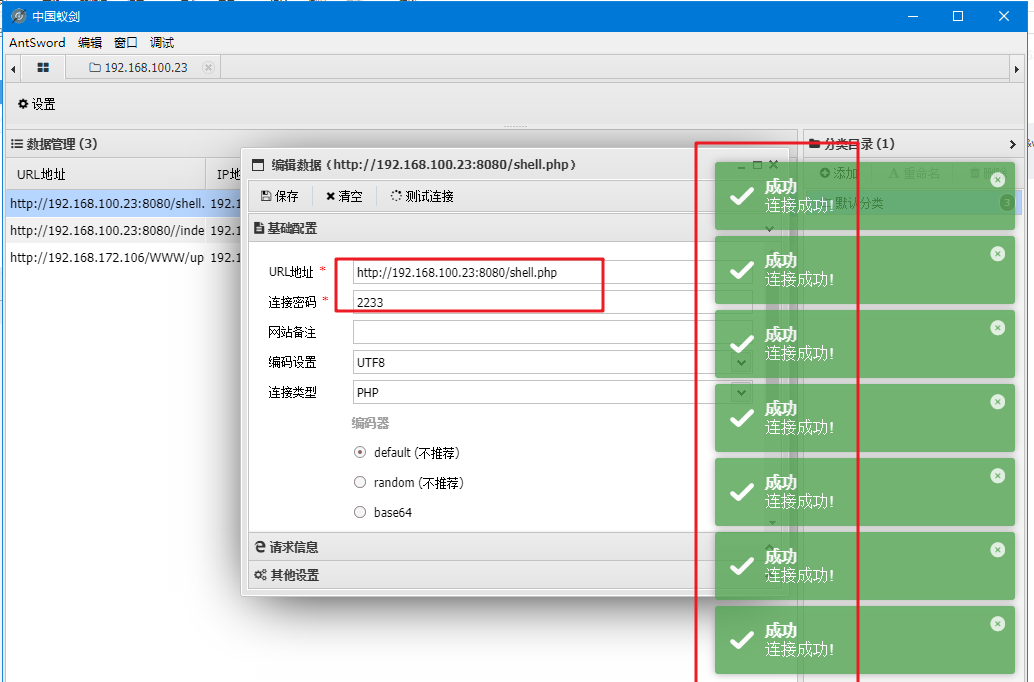This screenshot has width=1034, height=682.
Task: Collapse the 分类目录 panel with the chevron
Action: coord(1013,144)
